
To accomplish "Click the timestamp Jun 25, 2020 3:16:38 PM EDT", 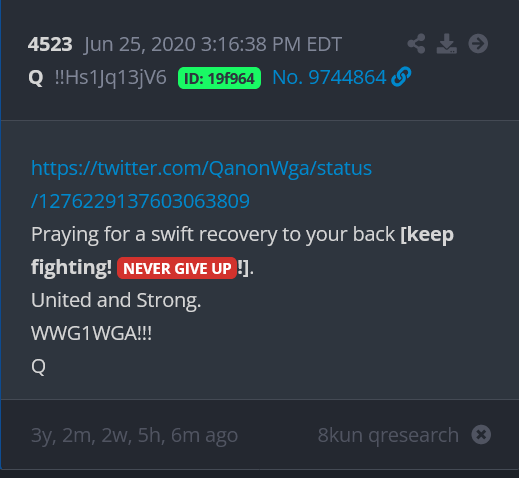I will (213, 44).
